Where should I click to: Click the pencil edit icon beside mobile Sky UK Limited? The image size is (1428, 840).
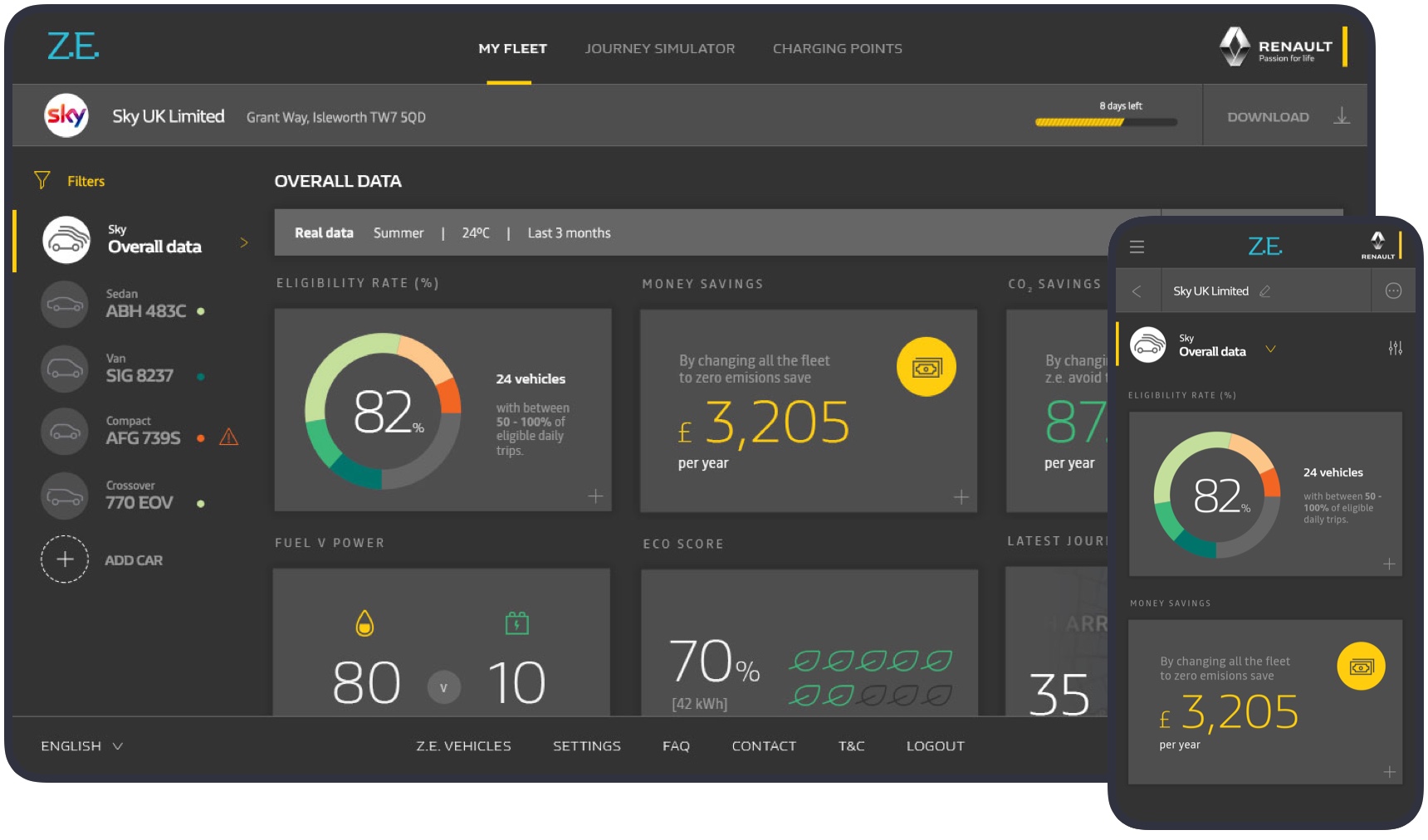[1264, 291]
